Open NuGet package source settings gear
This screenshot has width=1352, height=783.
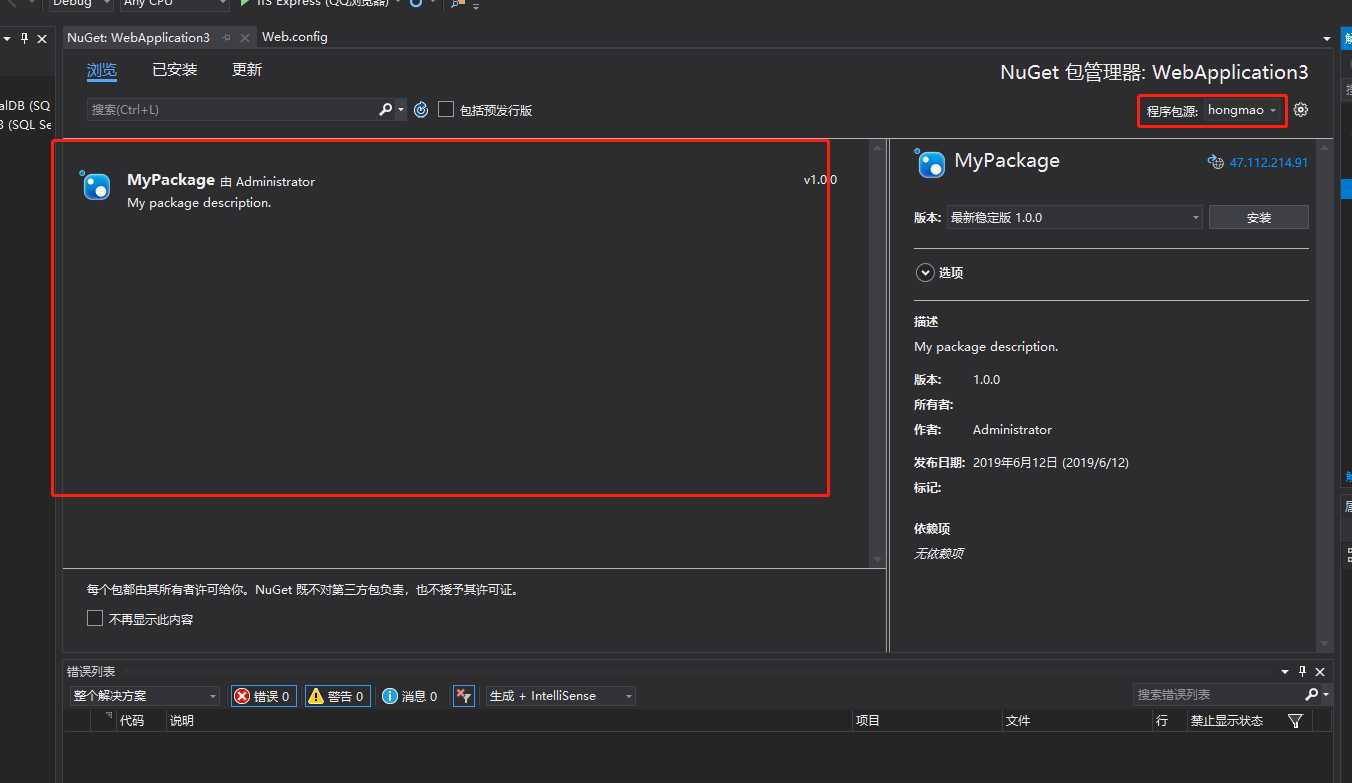pos(1300,110)
